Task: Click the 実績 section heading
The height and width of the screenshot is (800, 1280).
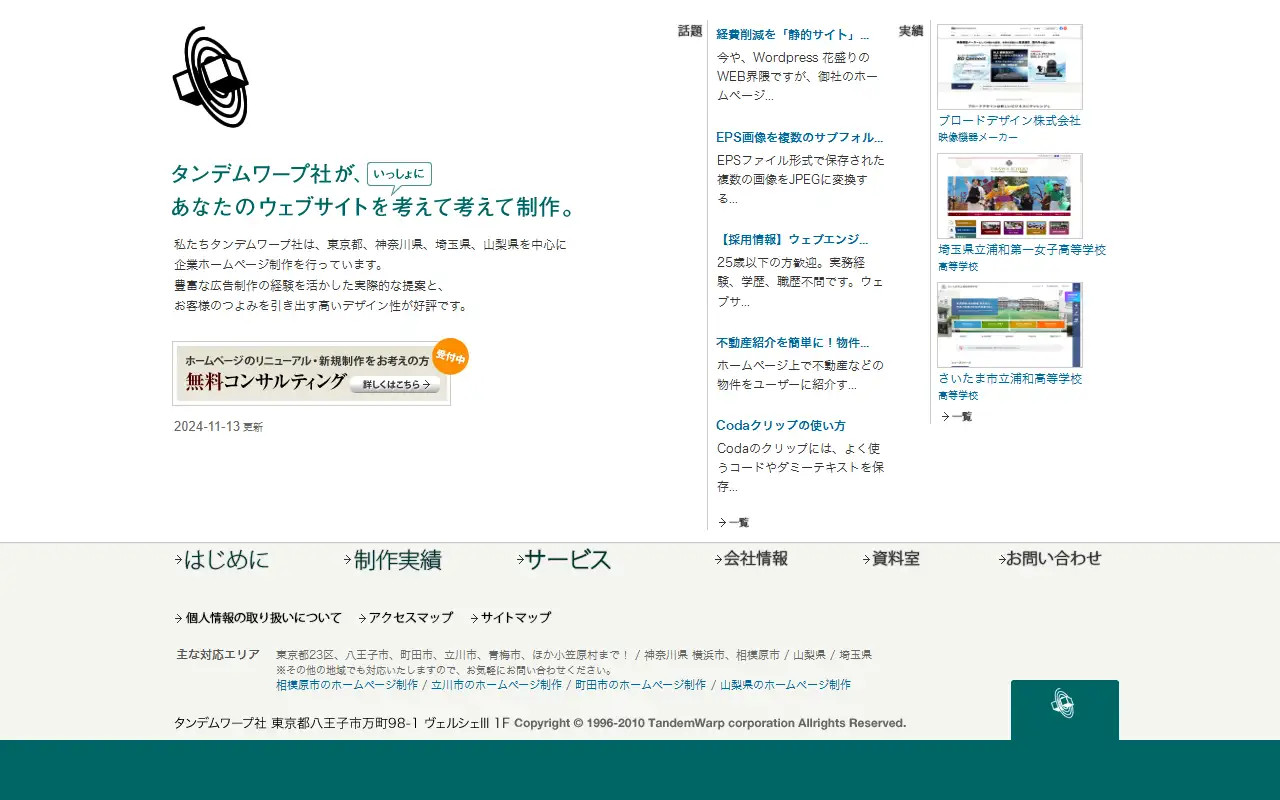Action: pyautogui.click(x=911, y=31)
